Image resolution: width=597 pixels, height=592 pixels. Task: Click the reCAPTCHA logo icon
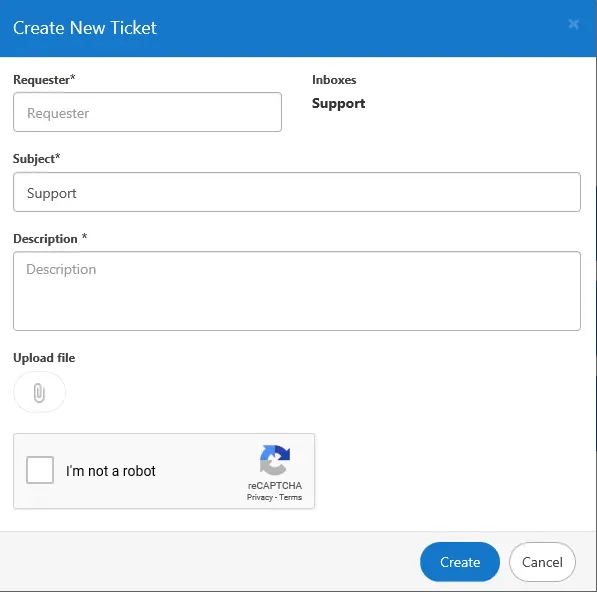pos(275,460)
